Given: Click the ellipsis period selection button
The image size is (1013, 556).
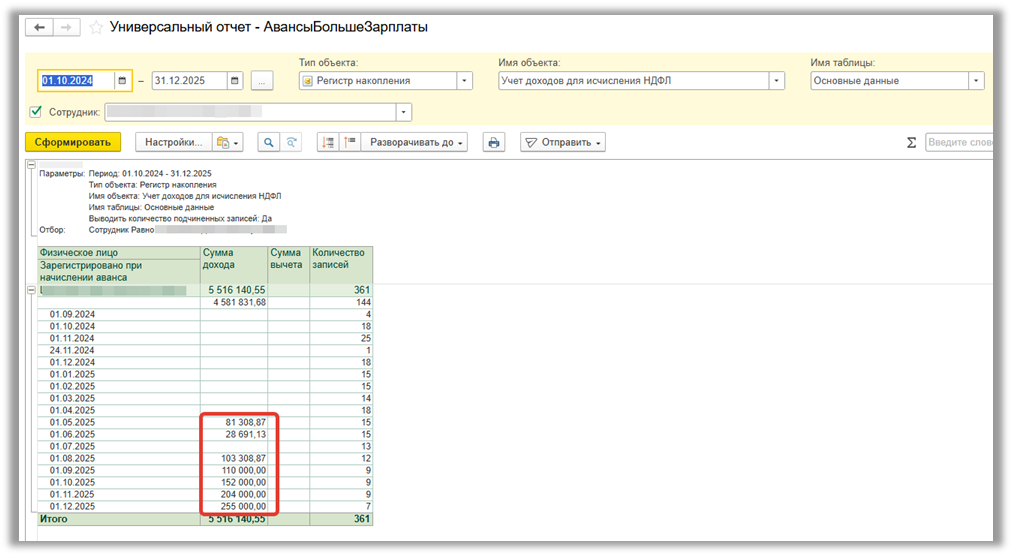Looking at the screenshot, I should 262,81.
